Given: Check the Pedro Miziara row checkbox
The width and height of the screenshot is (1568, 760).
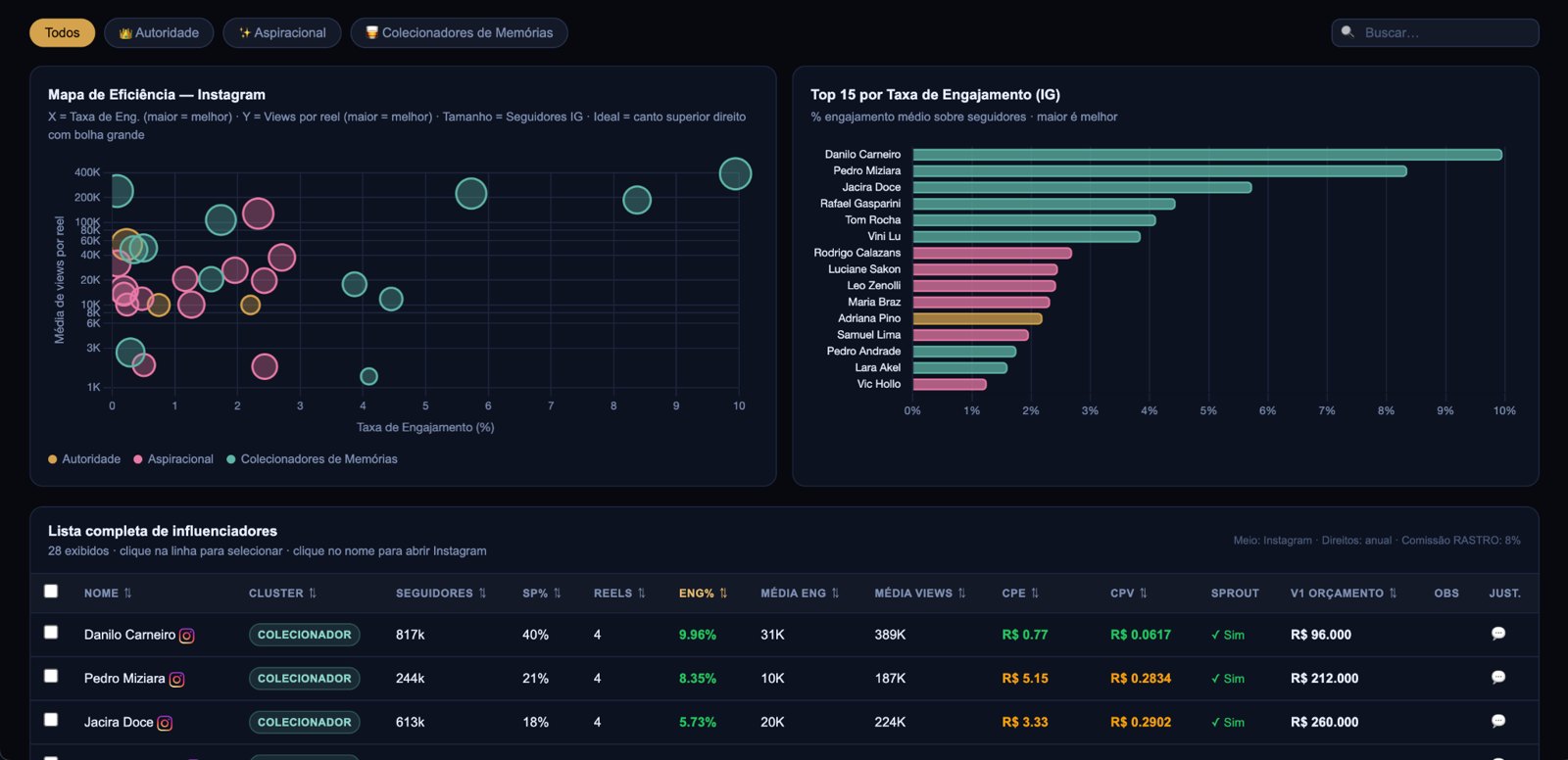Looking at the screenshot, I should [51, 676].
